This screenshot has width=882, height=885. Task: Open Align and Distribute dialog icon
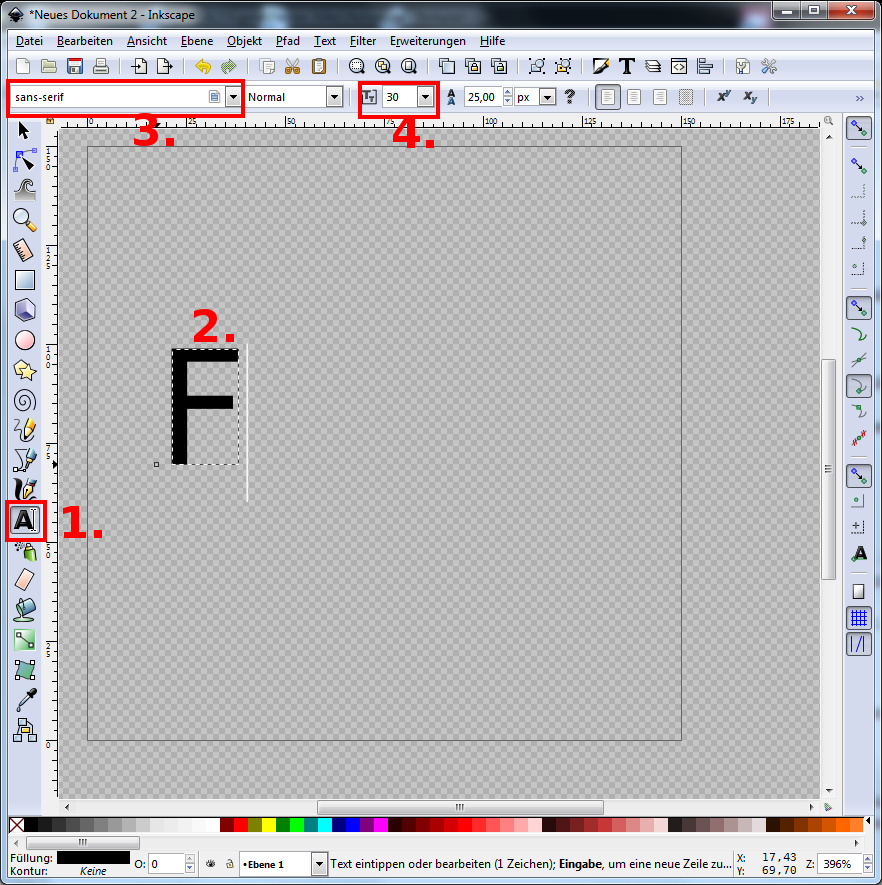click(705, 67)
